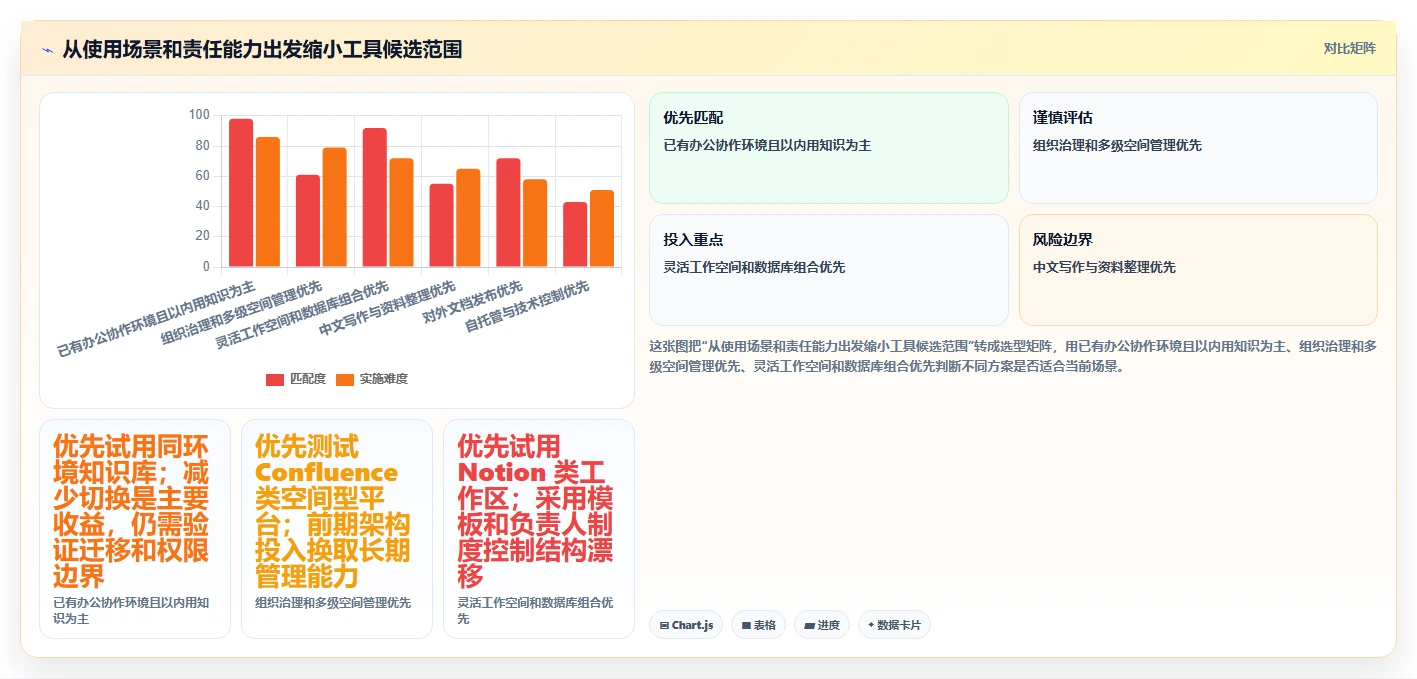Screen dimensions: 1417x679
Task: Click the y-axis value 80
Action: (x=202, y=146)
